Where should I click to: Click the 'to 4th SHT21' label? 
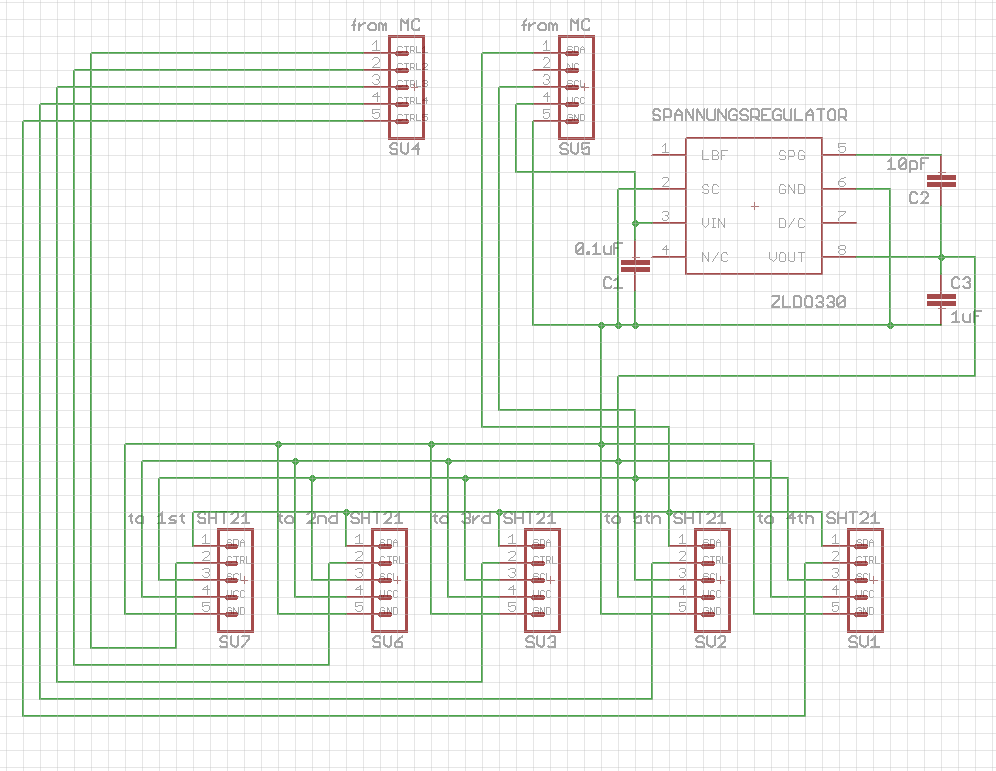click(x=818, y=519)
